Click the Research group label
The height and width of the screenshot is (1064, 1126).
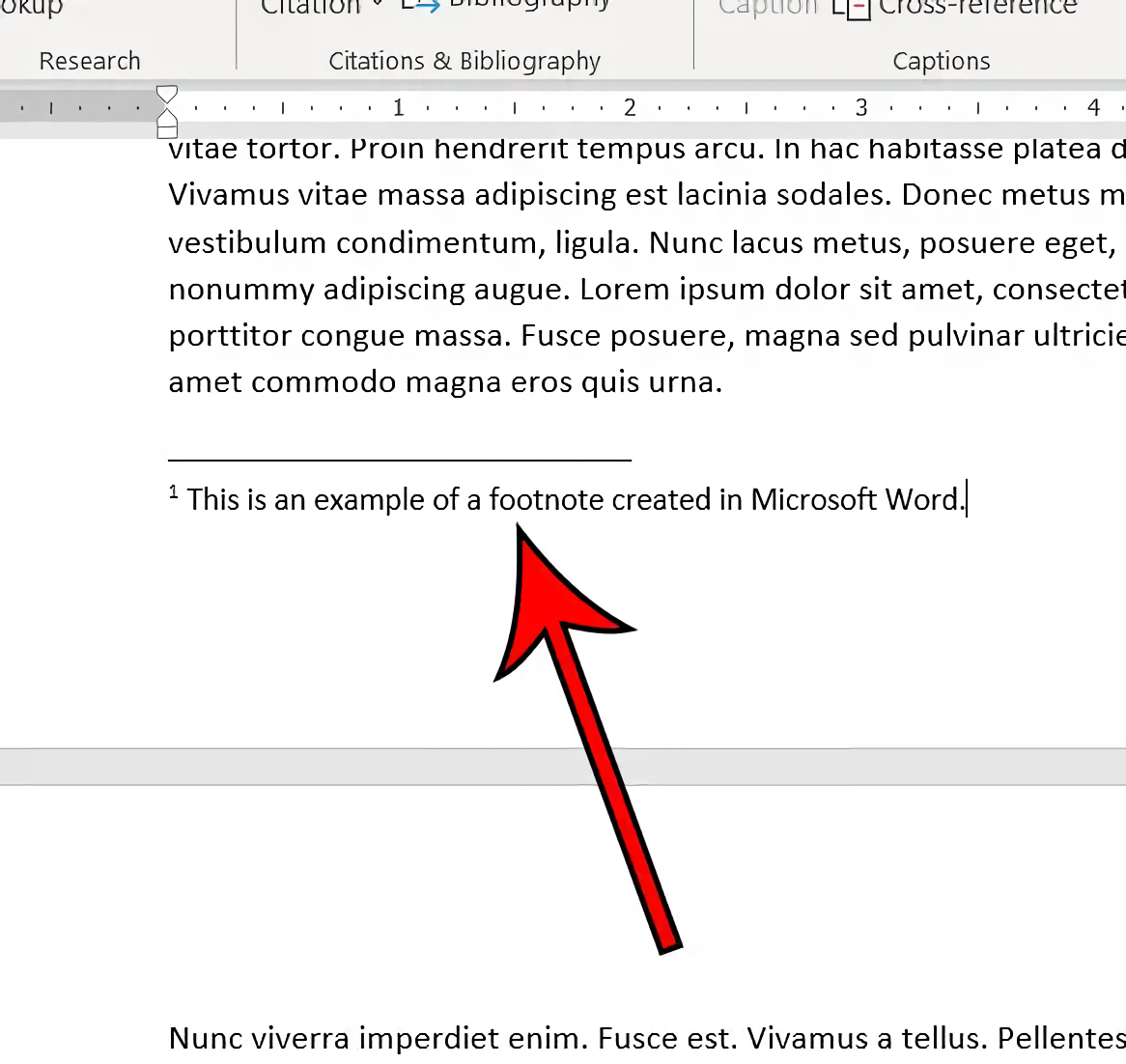point(90,61)
